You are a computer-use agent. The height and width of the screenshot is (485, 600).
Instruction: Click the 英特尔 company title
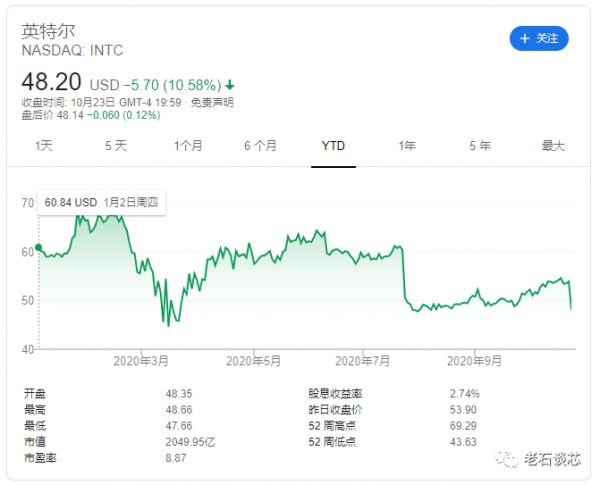pyautogui.click(x=48, y=30)
